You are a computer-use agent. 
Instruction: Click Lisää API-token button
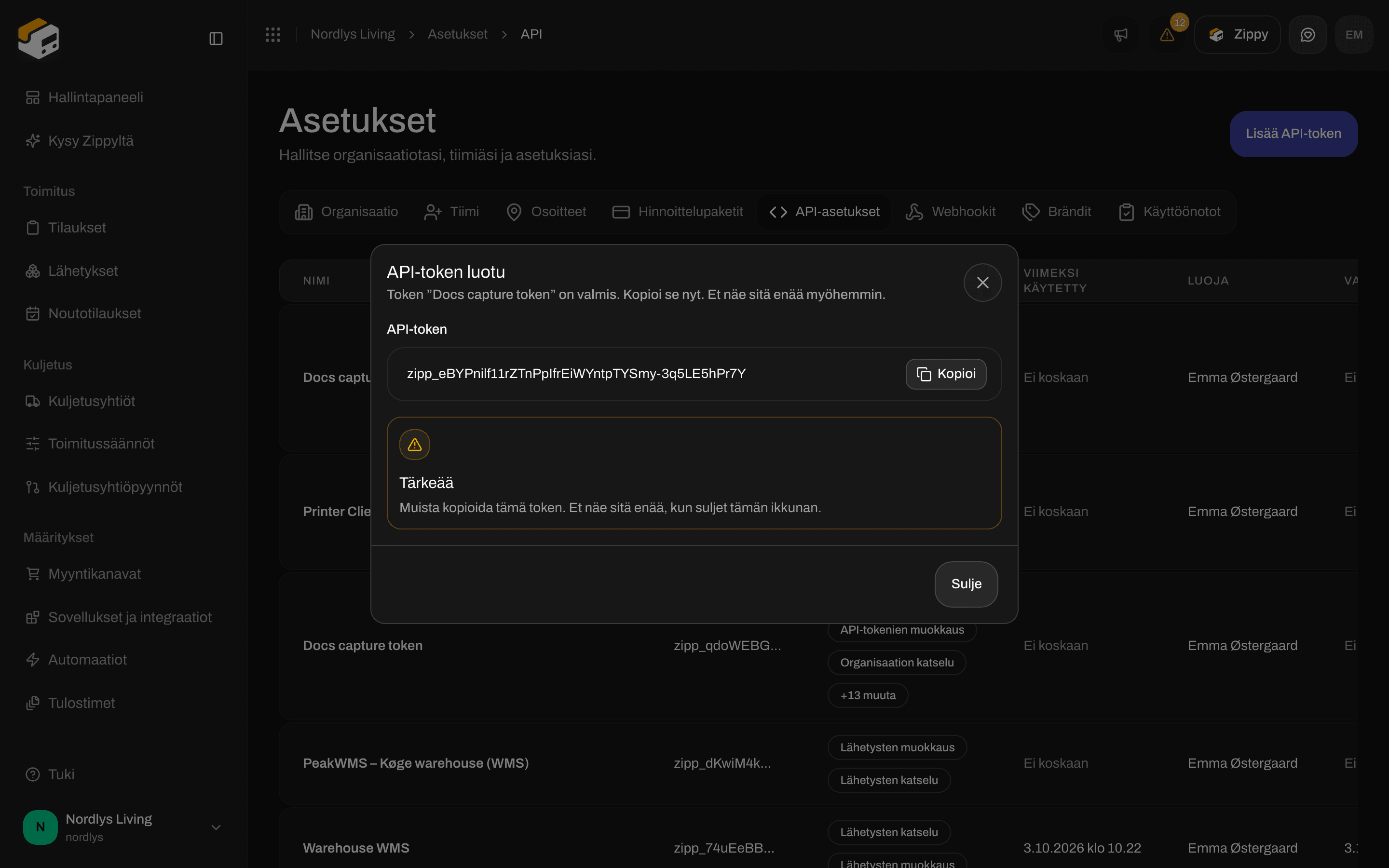pyautogui.click(x=1293, y=134)
